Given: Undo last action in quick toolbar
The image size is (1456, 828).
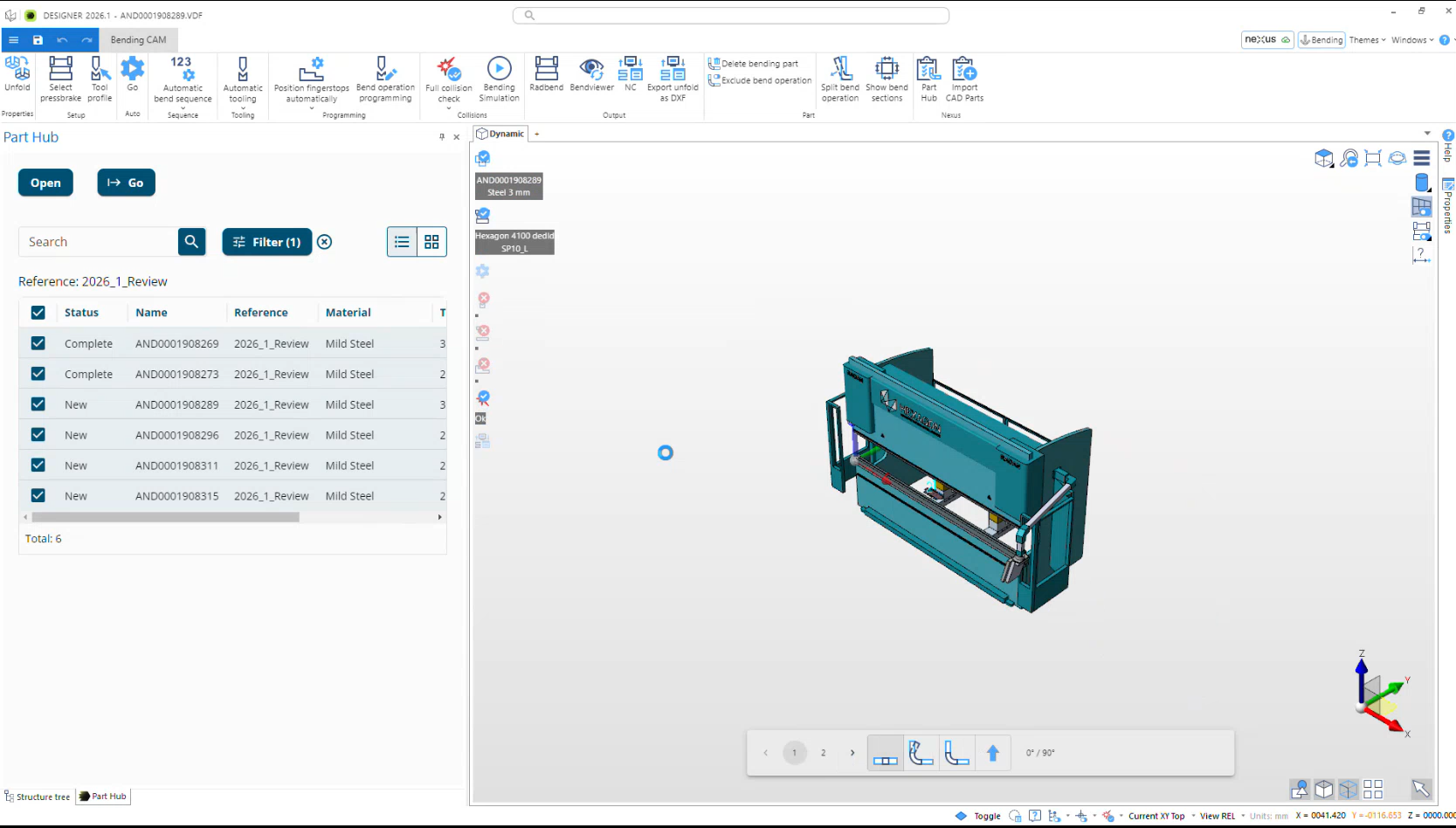Looking at the screenshot, I should pos(62,40).
